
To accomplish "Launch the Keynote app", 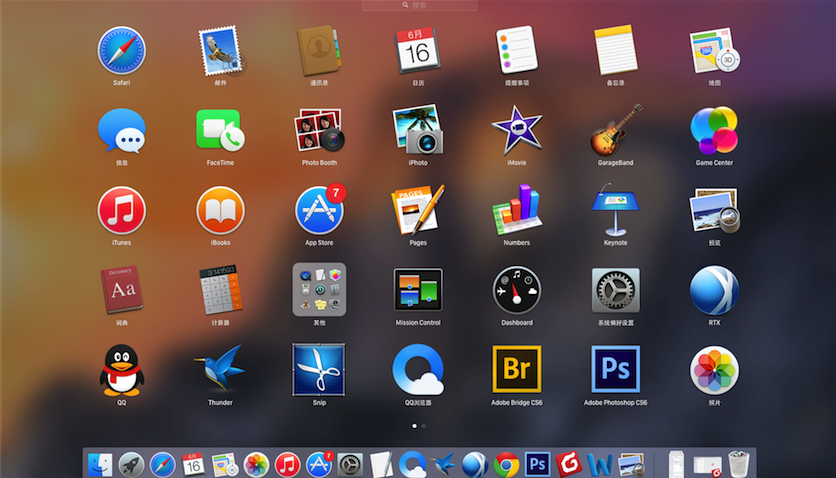I will [x=615, y=210].
